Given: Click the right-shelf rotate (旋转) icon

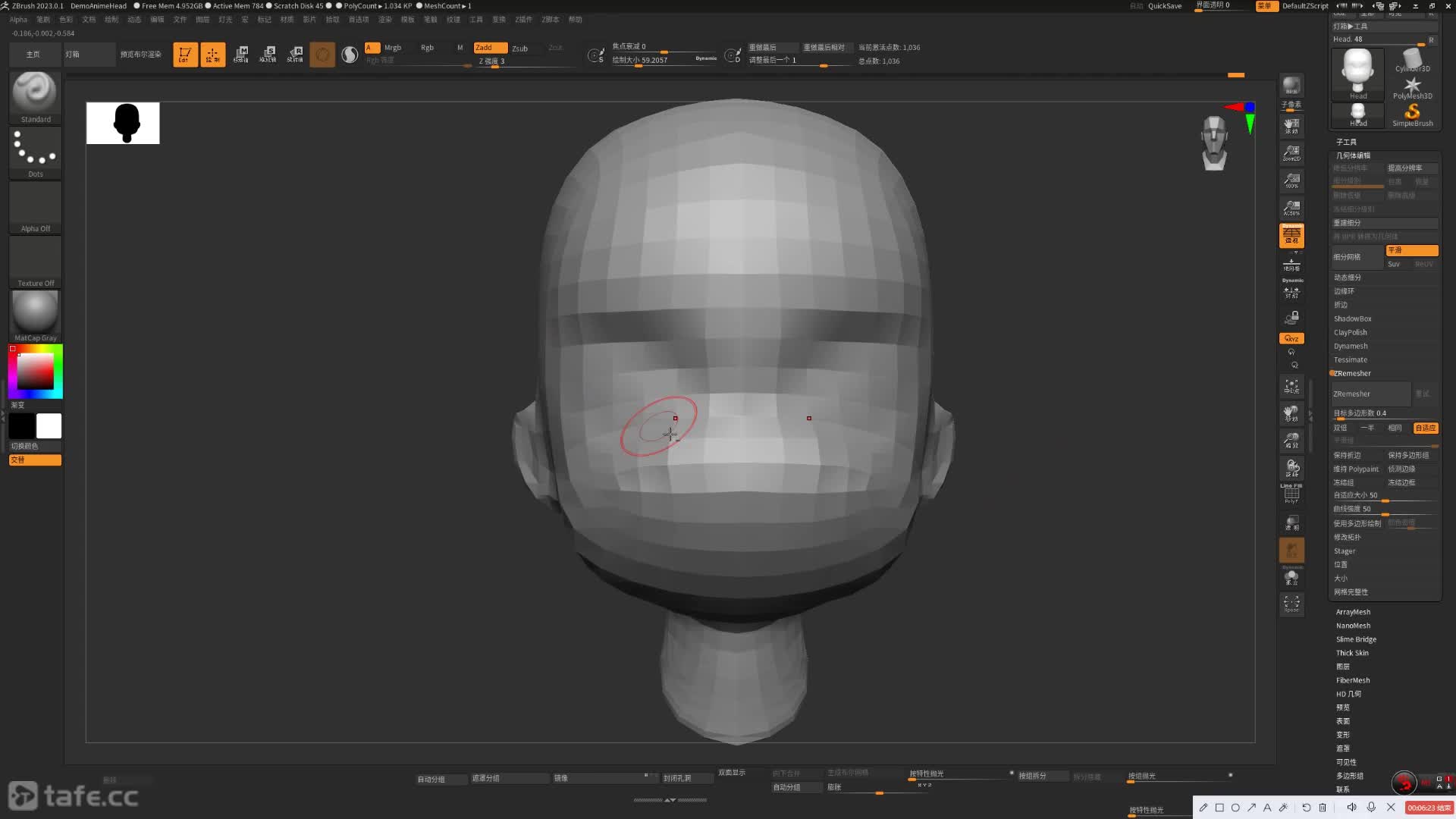Looking at the screenshot, I should [x=1291, y=468].
